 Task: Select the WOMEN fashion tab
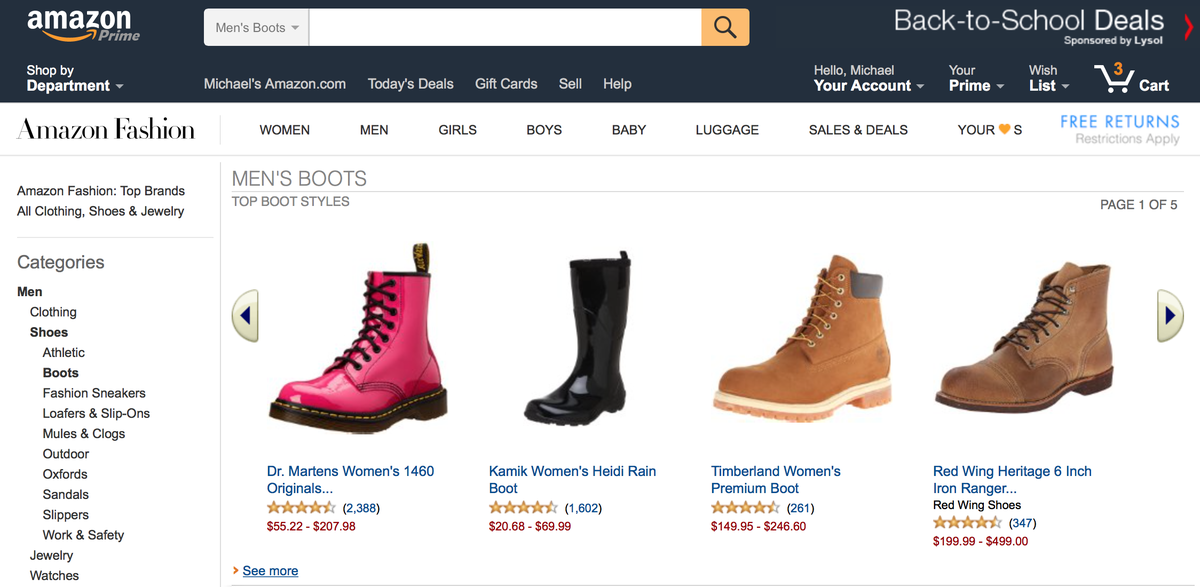tap(284, 130)
